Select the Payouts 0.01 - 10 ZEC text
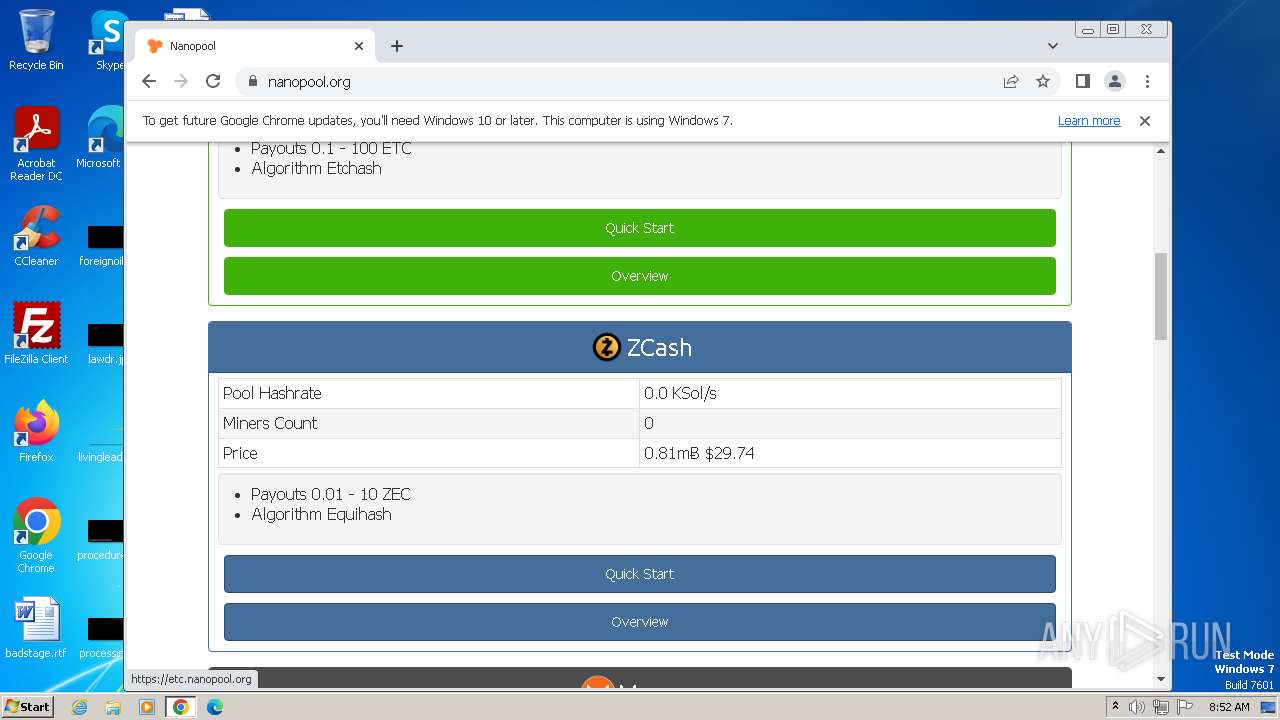The width and height of the screenshot is (1280, 720). (x=331, y=494)
